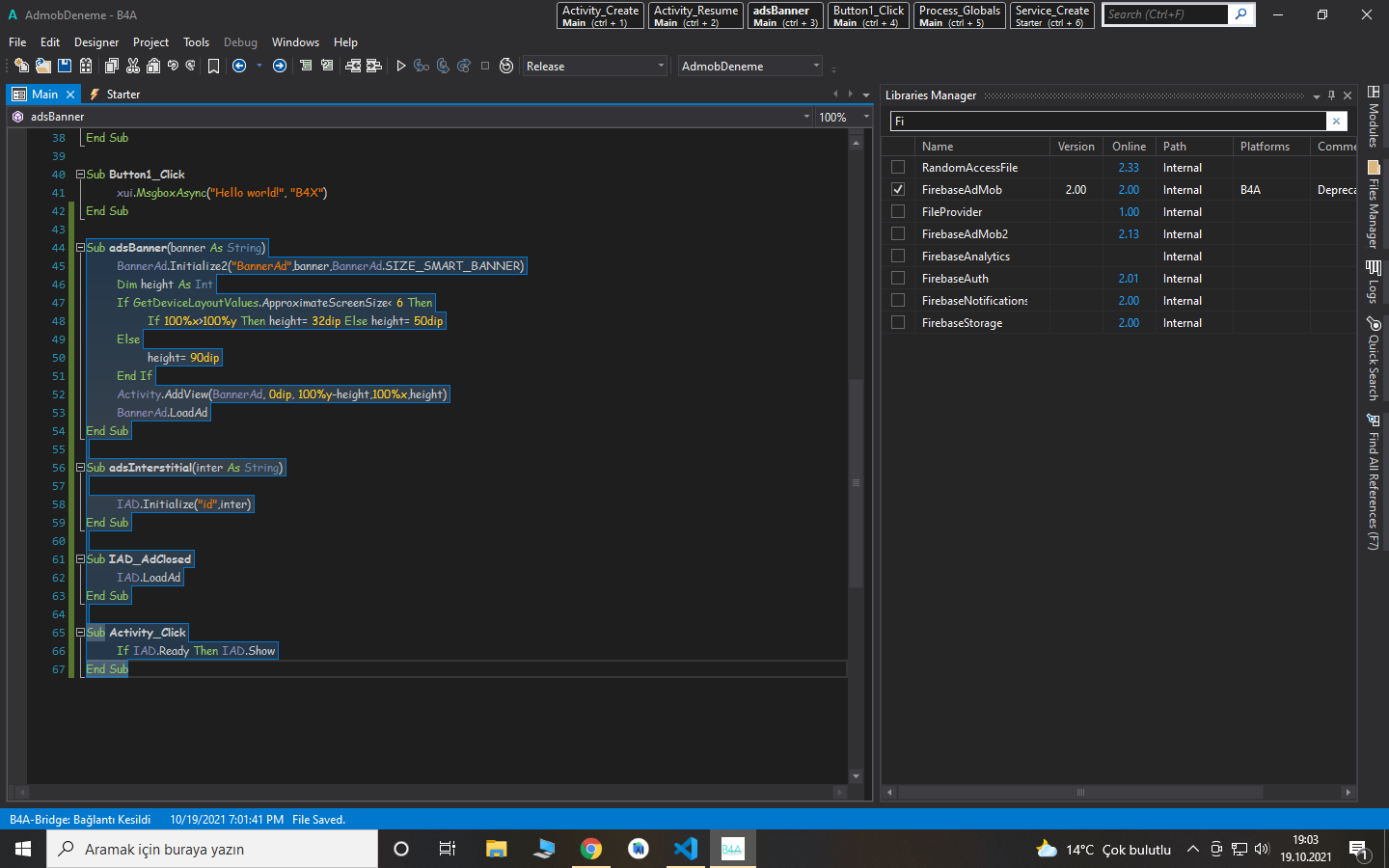1389x868 pixels.
Task: Collapse the Sub Button1_Click code block
Action: tap(81, 175)
